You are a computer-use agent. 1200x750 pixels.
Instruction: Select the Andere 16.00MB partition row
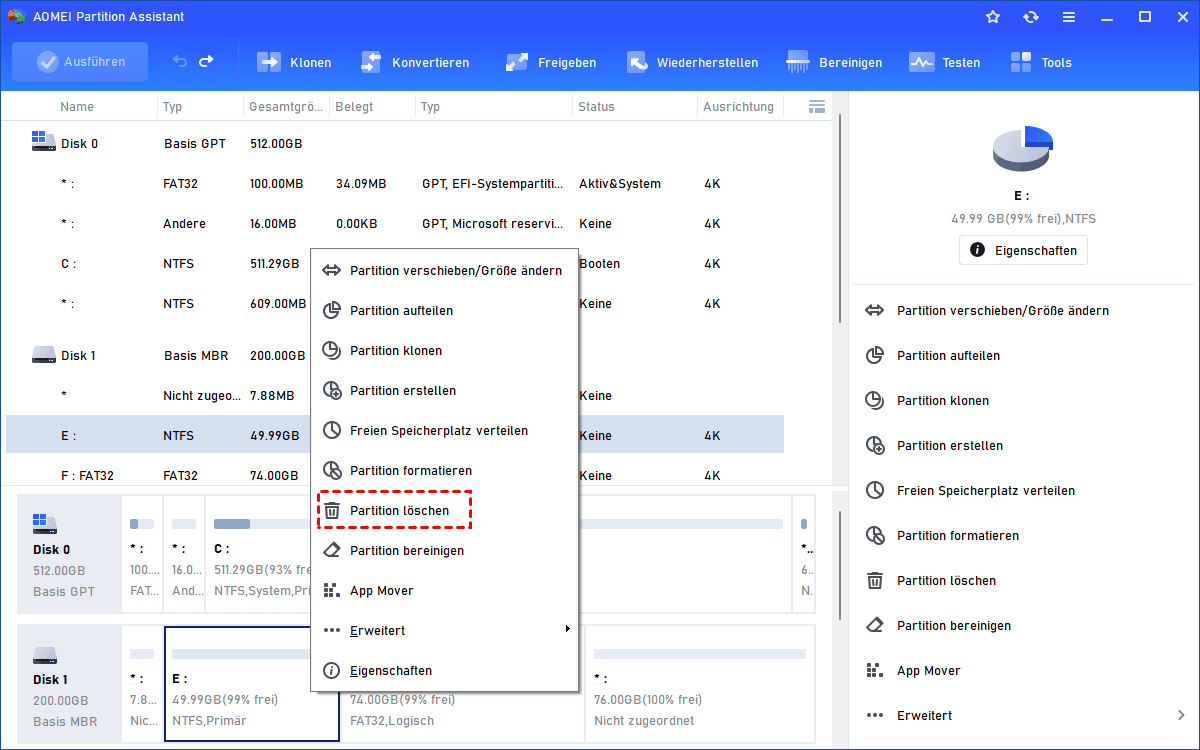[395, 224]
